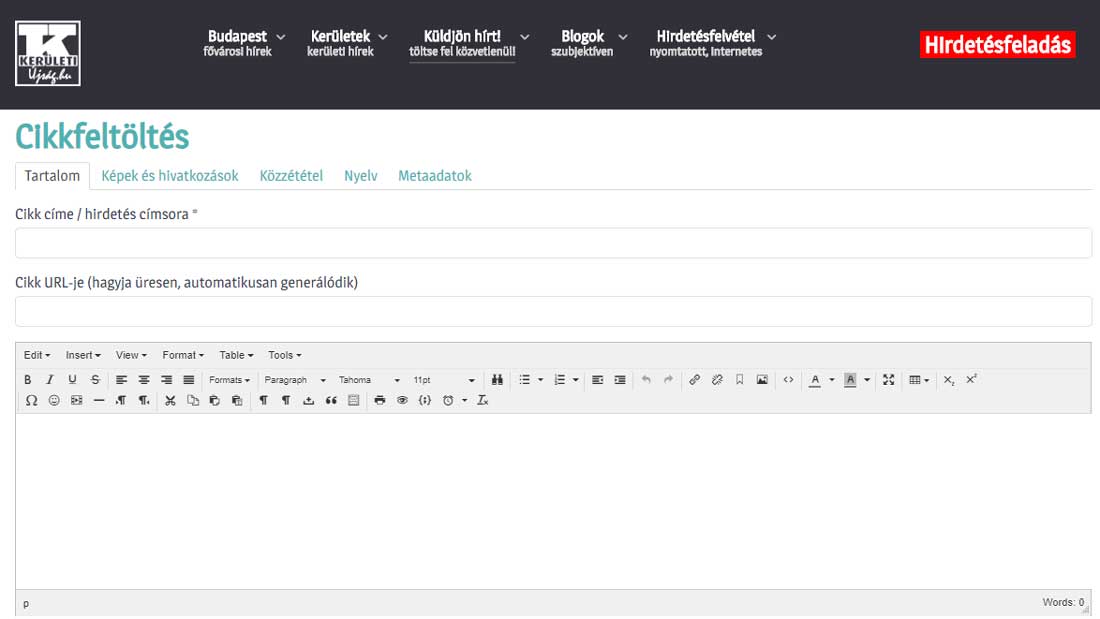This screenshot has height=619, width=1100.
Task: Click the special character omega icon
Action: [x=31, y=400]
